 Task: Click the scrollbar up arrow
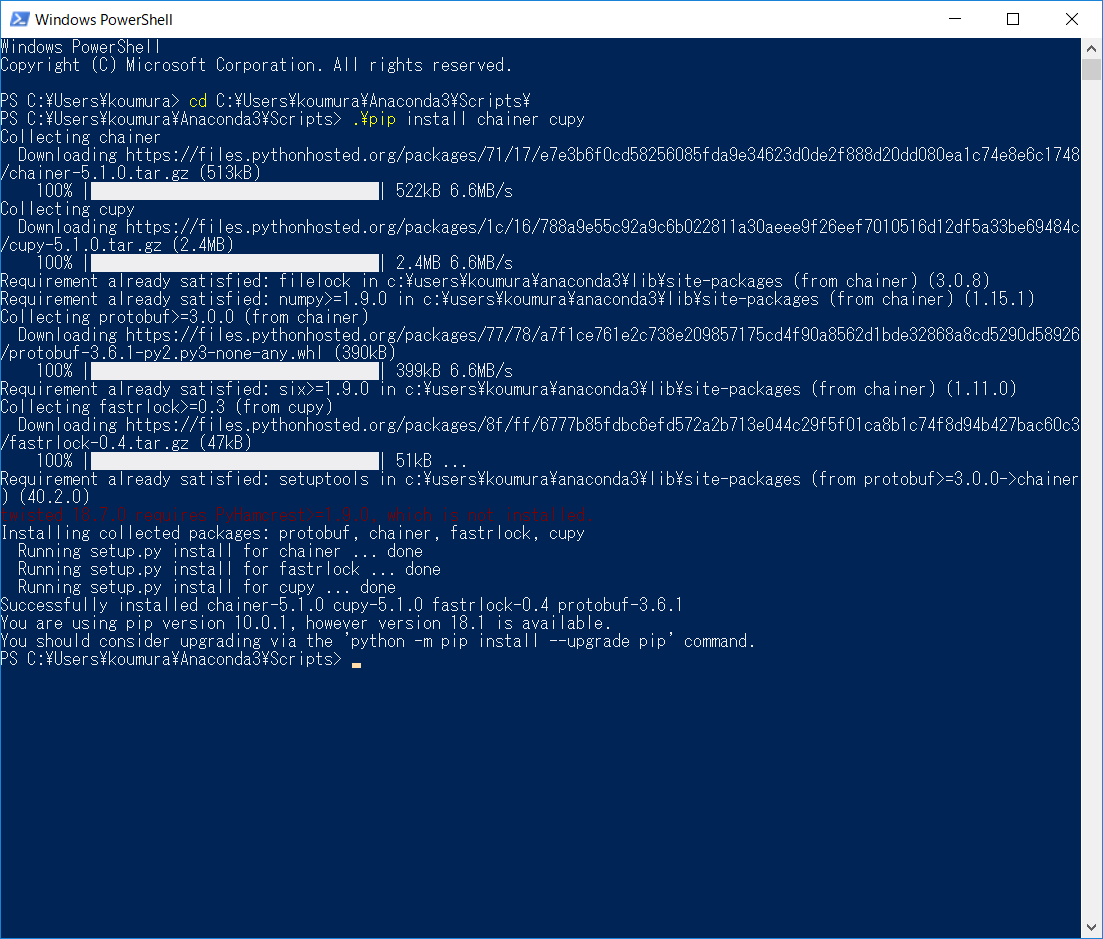coord(1091,49)
